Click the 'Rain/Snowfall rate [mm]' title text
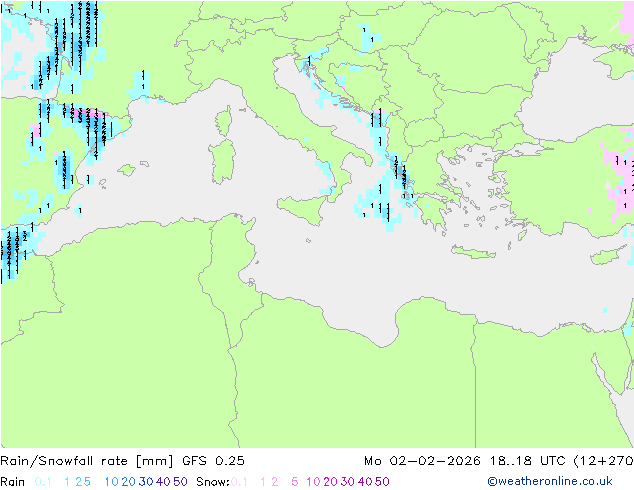 point(87,461)
